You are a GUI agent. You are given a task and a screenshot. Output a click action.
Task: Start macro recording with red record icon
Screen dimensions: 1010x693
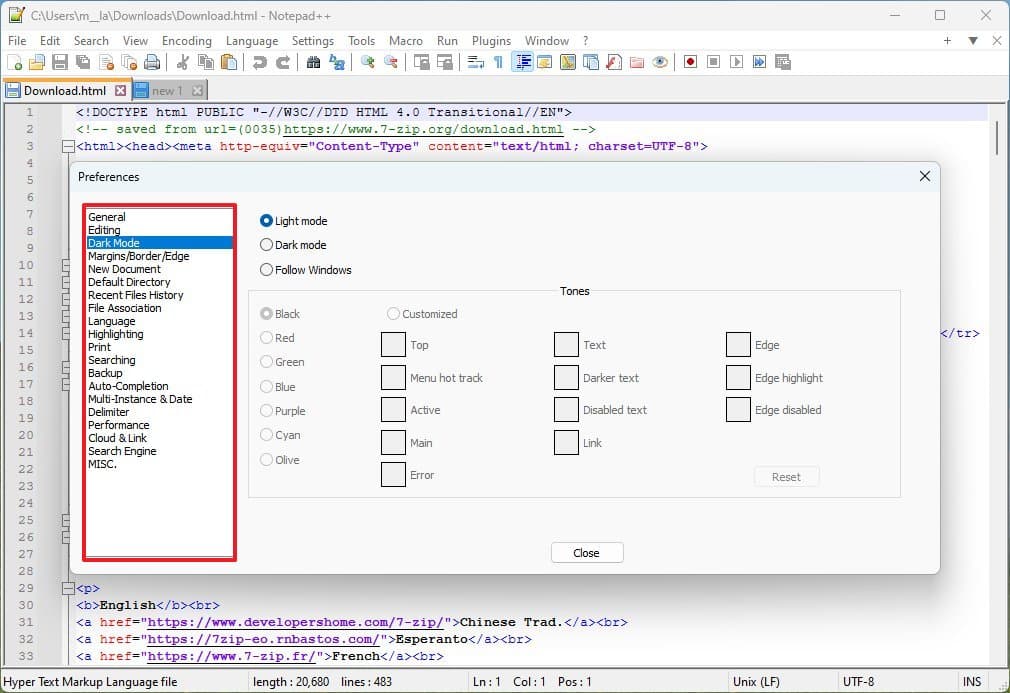tap(690, 62)
